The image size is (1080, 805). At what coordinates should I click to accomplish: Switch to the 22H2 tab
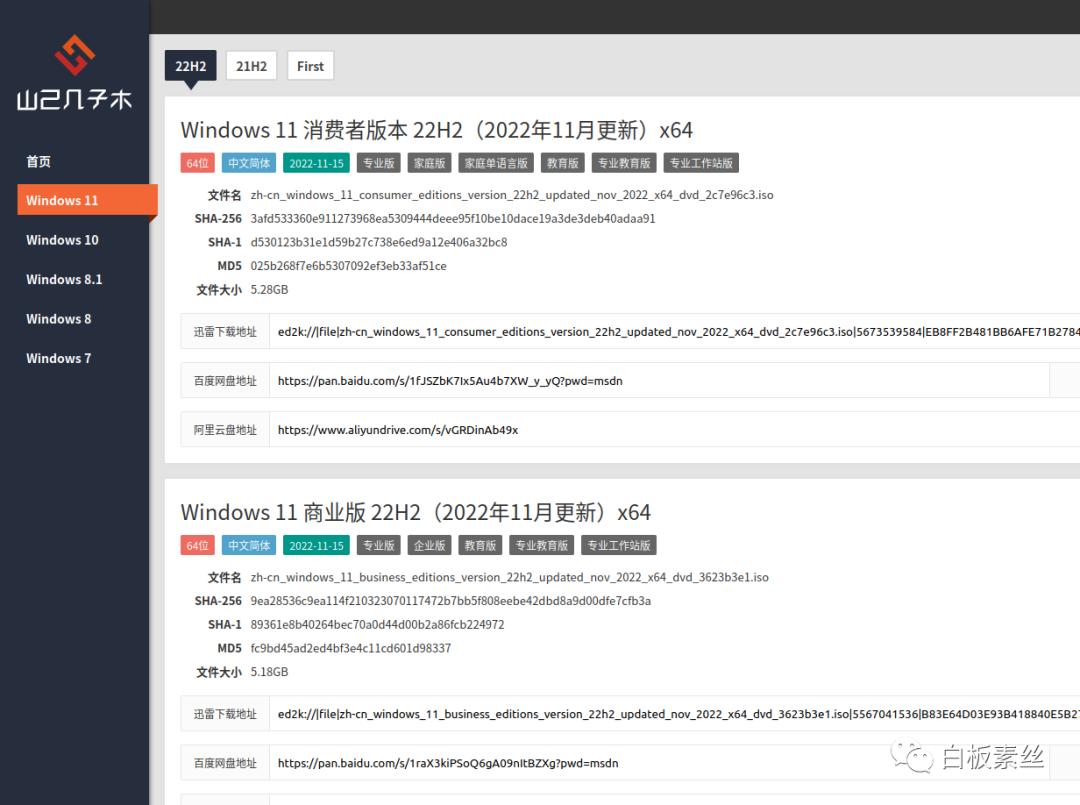click(x=191, y=66)
